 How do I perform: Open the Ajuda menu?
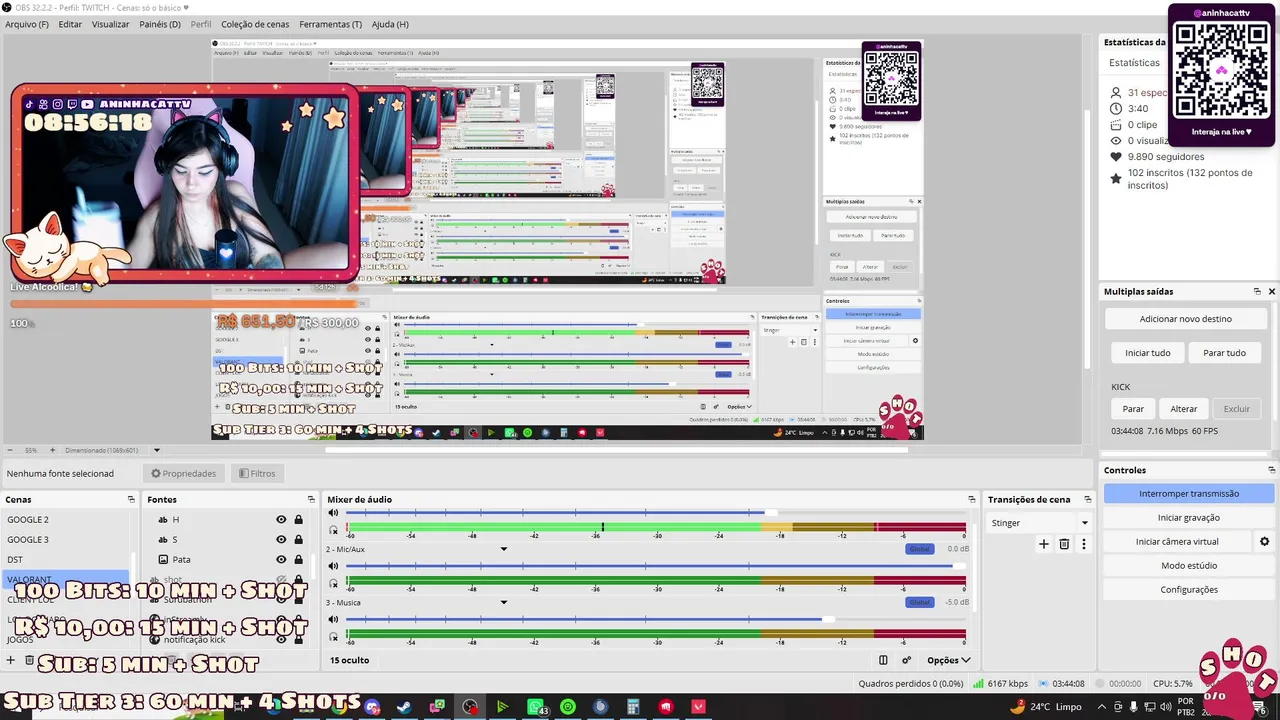(x=390, y=24)
